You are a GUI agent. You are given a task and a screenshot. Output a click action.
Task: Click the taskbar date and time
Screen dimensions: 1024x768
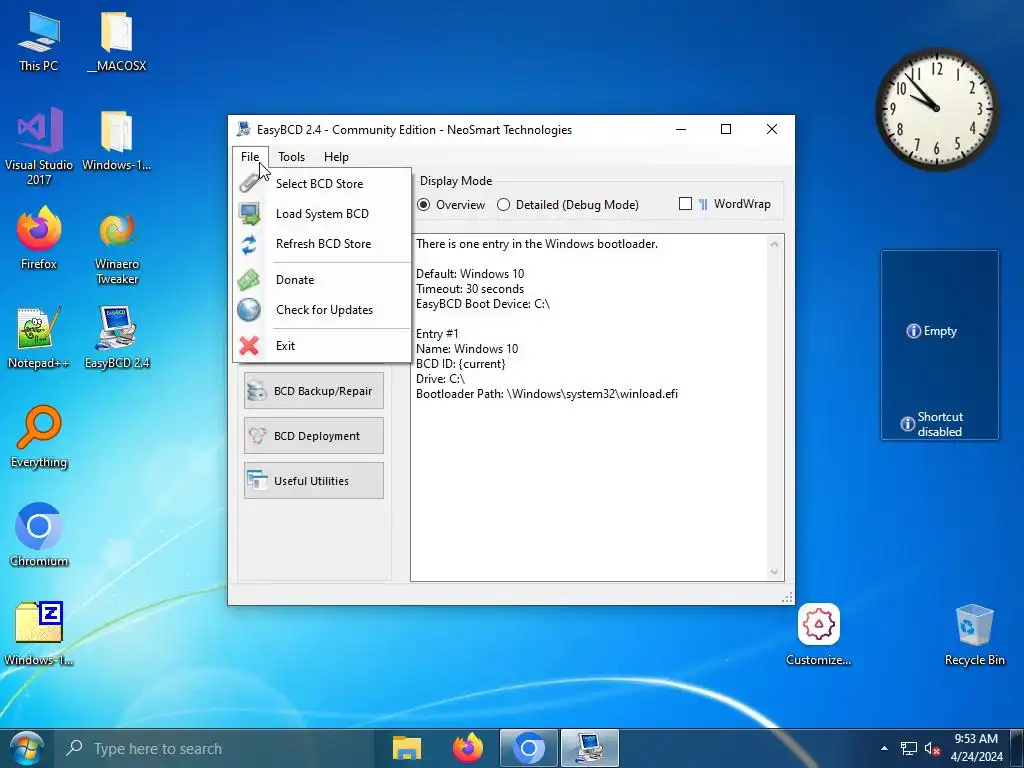(976, 748)
